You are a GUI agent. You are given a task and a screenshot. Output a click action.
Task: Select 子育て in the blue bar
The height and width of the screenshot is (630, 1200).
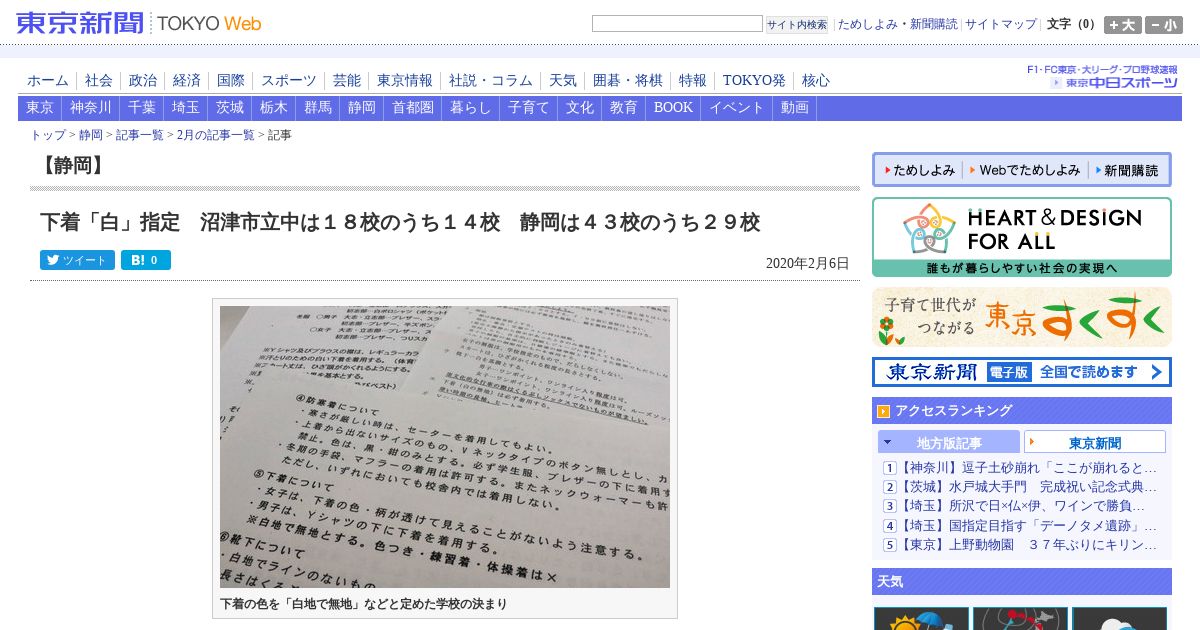[x=529, y=108]
